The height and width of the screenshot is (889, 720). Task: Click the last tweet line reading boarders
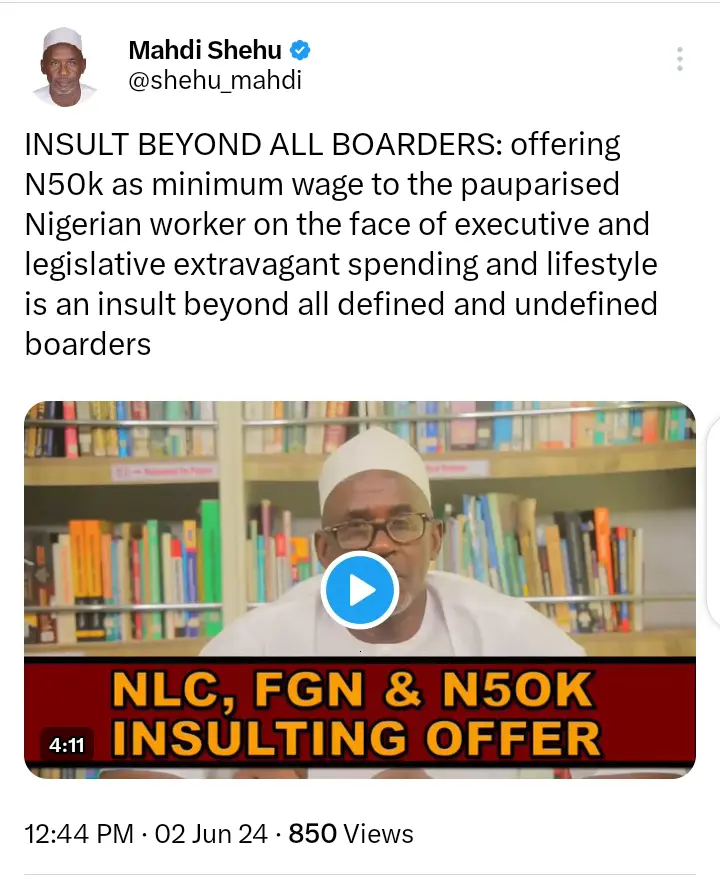(x=88, y=344)
